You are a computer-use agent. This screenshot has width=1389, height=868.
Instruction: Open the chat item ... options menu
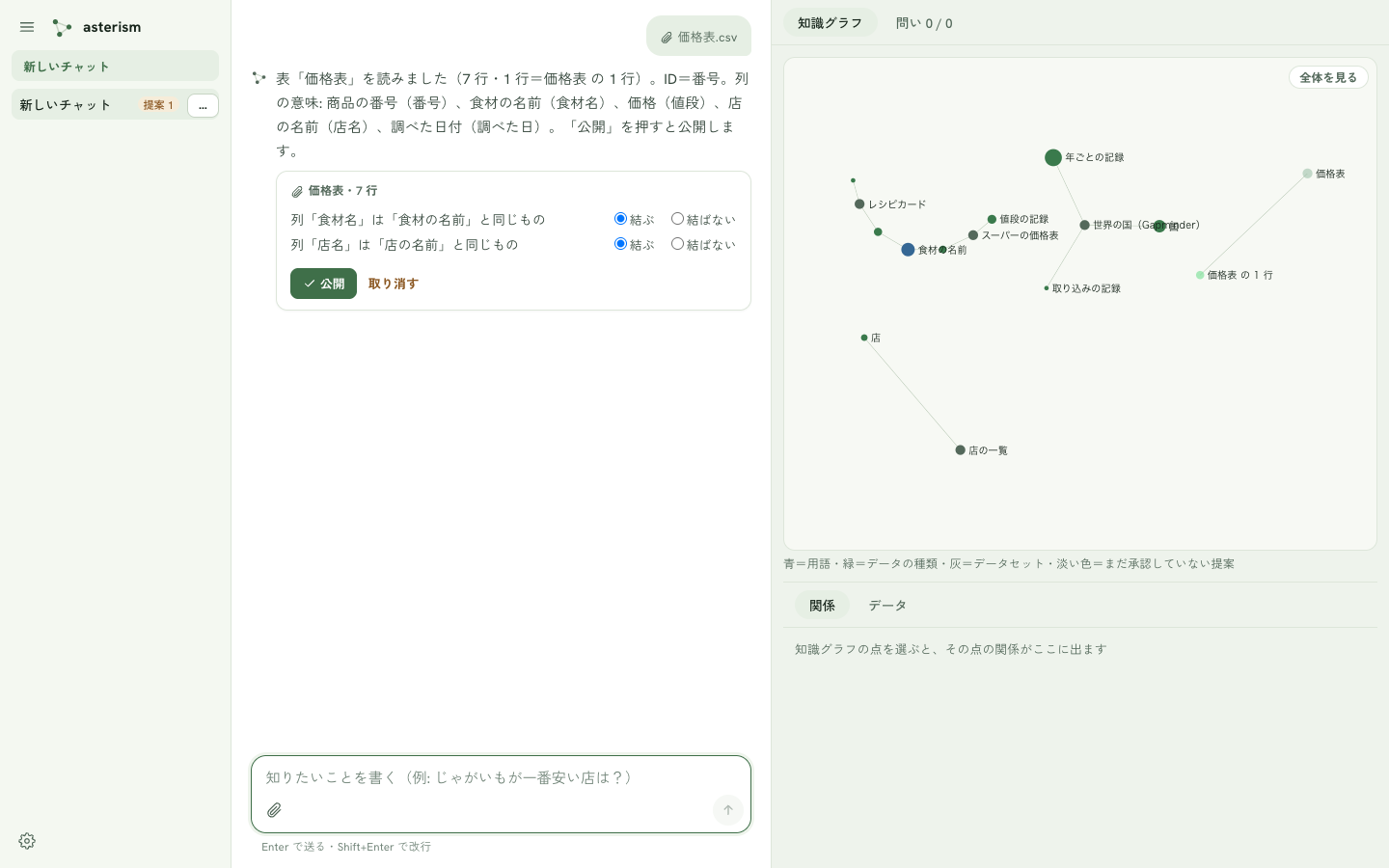(203, 105)
